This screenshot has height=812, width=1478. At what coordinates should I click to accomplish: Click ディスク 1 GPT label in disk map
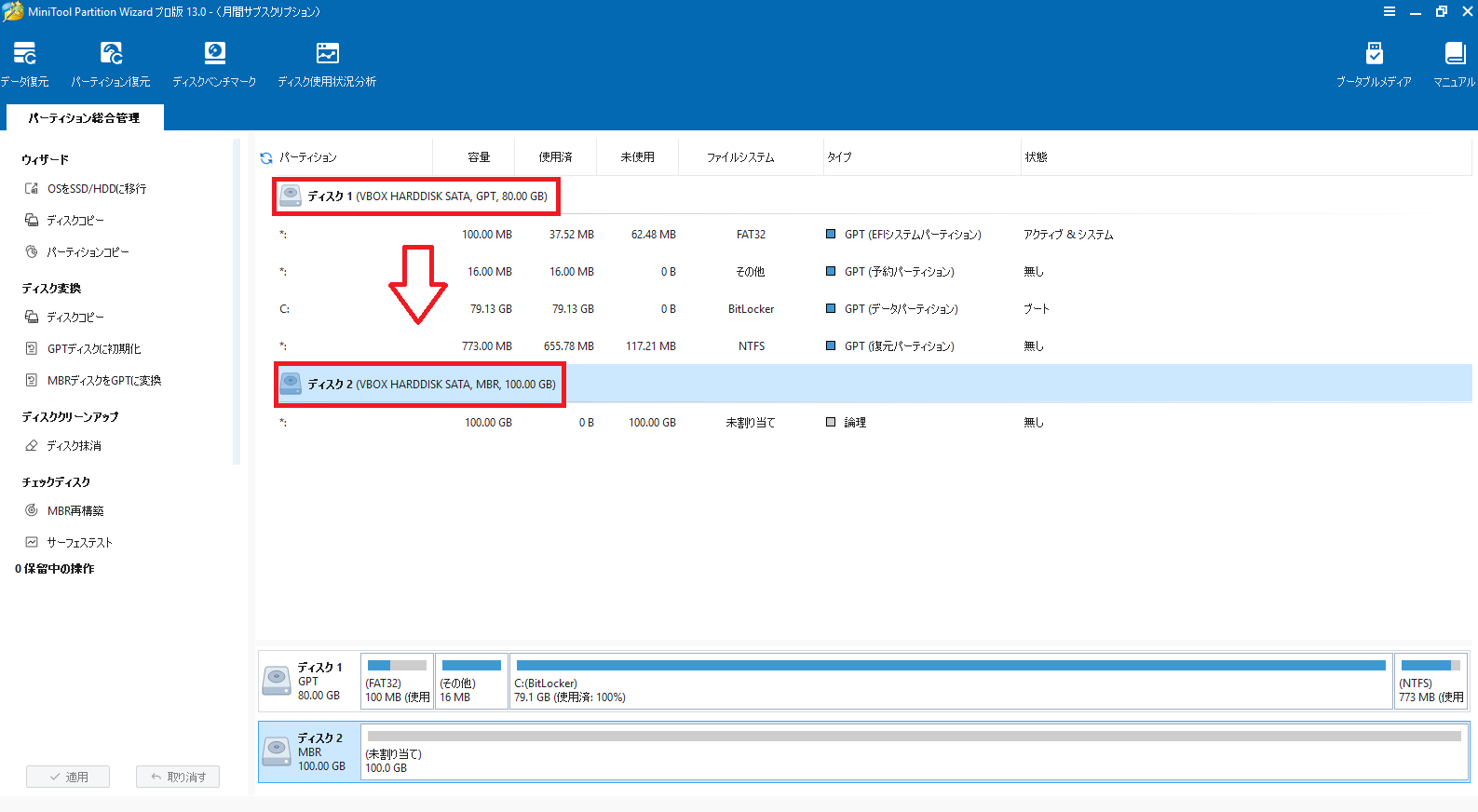point(308,681)
